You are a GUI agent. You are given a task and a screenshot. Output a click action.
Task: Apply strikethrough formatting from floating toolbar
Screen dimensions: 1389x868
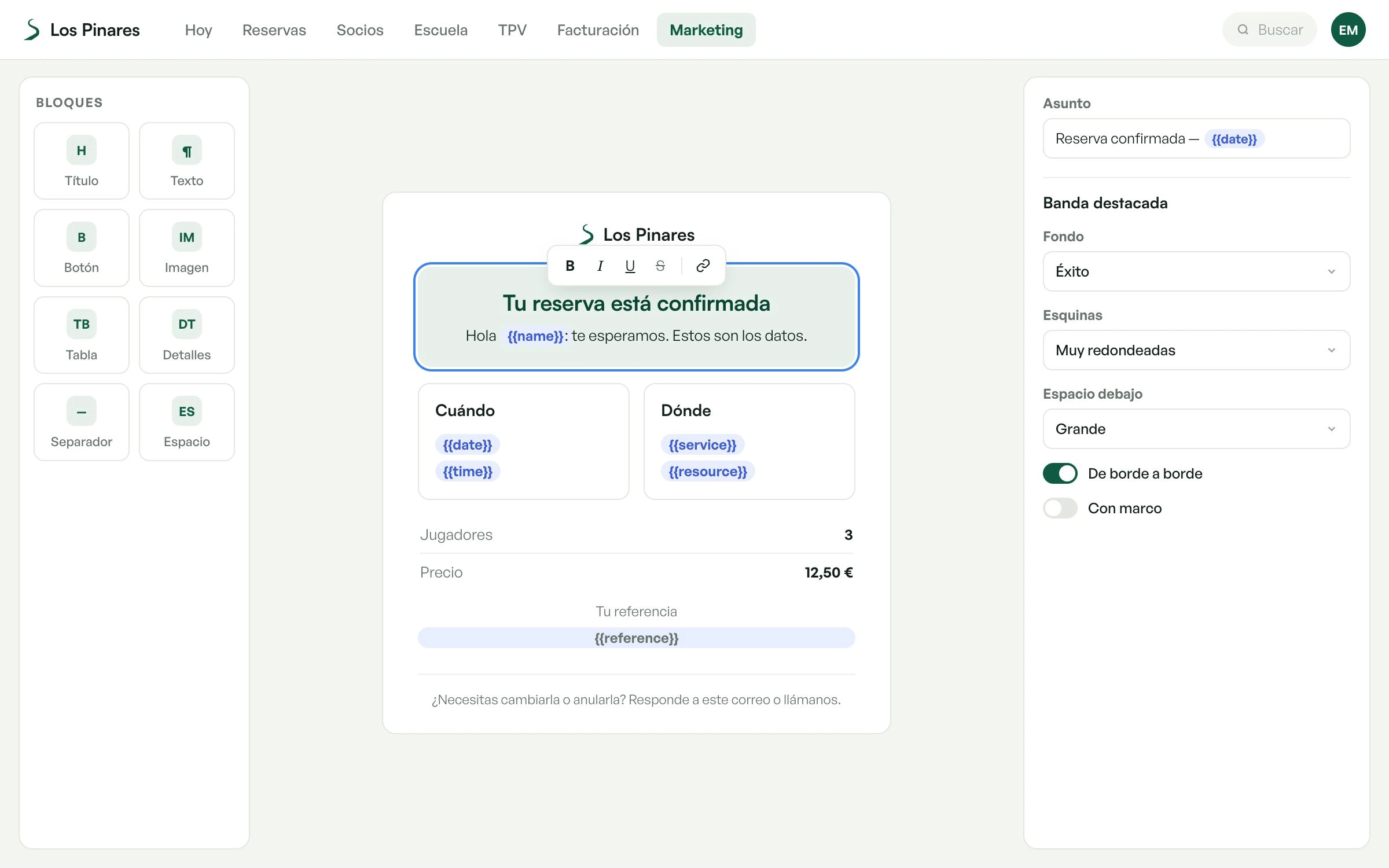pyautogui.click(x=660, y=266)
